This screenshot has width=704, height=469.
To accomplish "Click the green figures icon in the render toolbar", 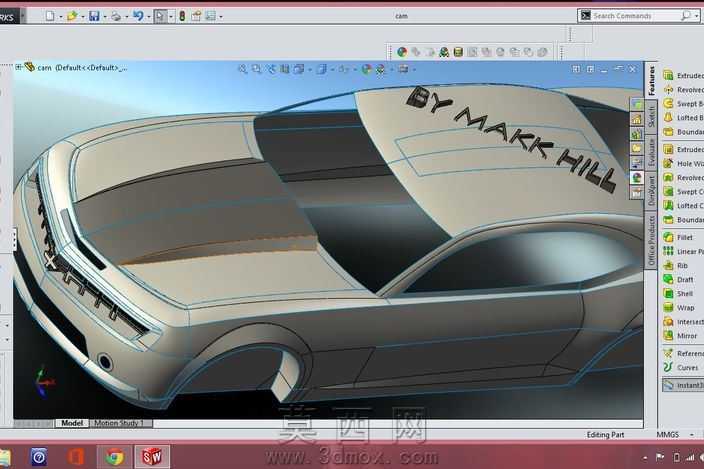I will click(444, 52).
